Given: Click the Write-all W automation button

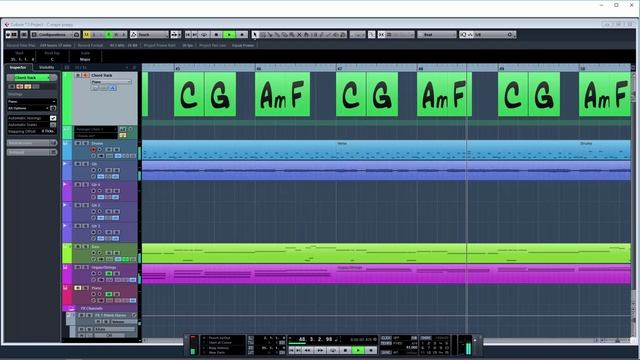Looking at the screenshot, I should coord(116,35).
